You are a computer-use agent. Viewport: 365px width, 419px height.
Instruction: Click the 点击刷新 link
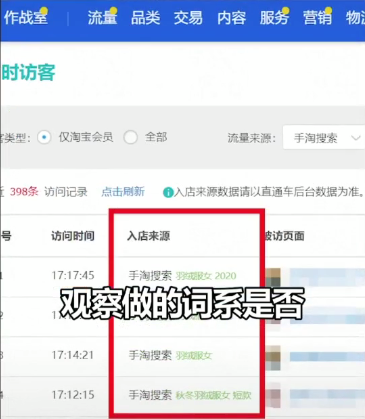(123, 192)
